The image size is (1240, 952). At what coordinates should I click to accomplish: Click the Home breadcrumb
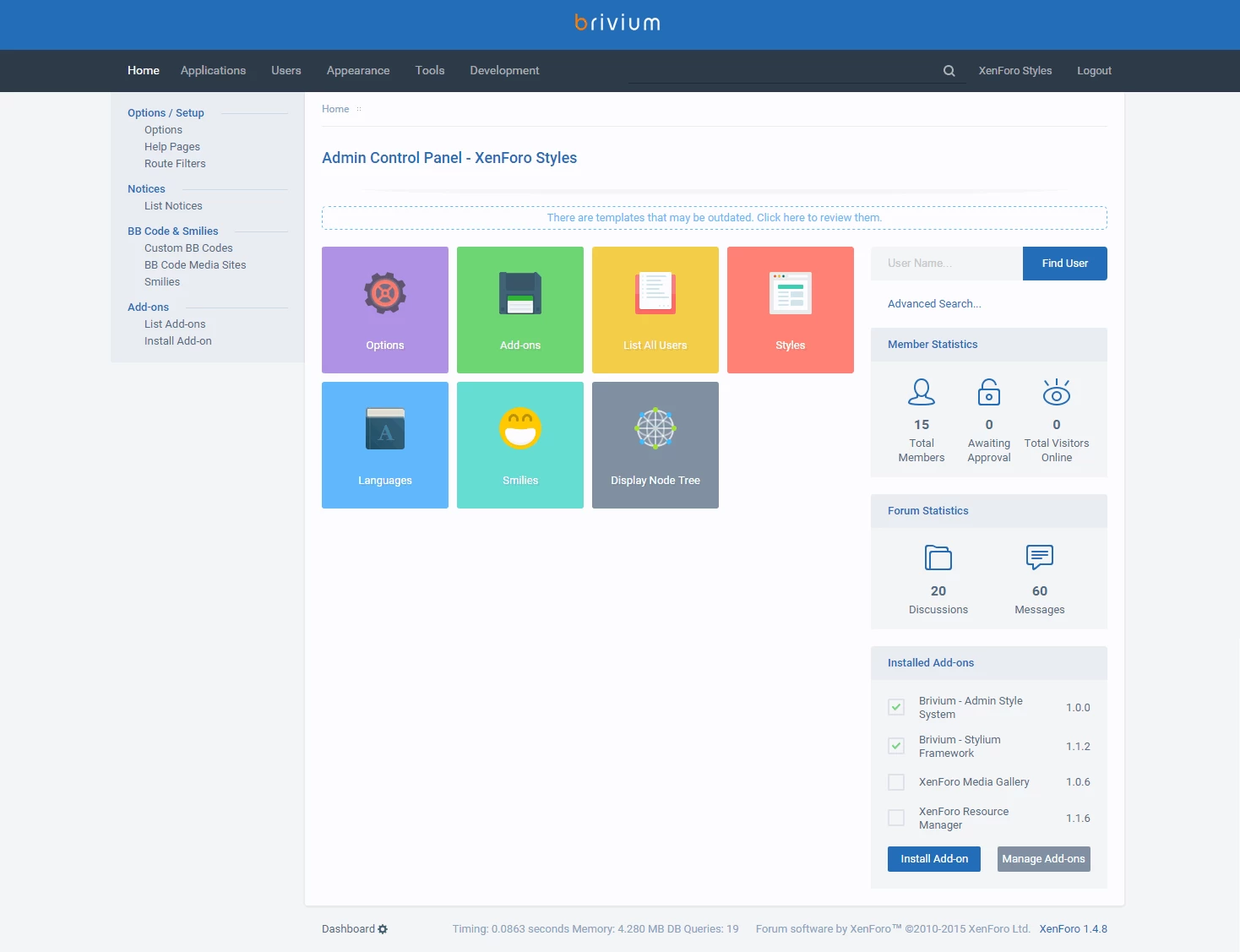335,109
